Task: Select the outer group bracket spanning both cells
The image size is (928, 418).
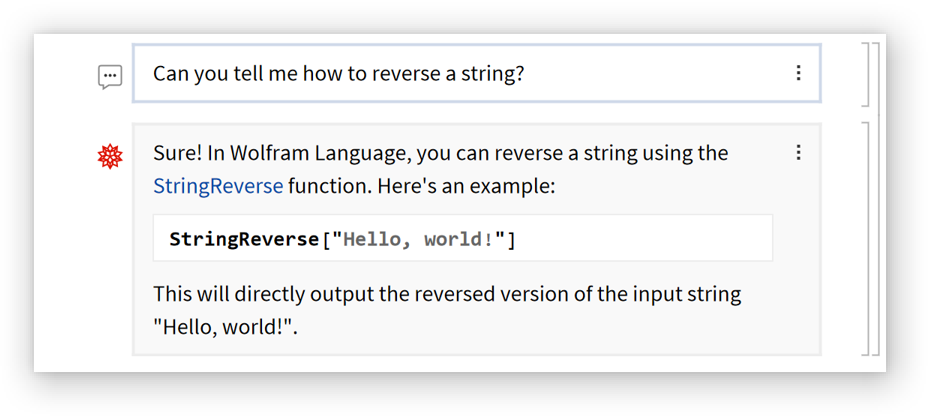Action: coord(876,198)
